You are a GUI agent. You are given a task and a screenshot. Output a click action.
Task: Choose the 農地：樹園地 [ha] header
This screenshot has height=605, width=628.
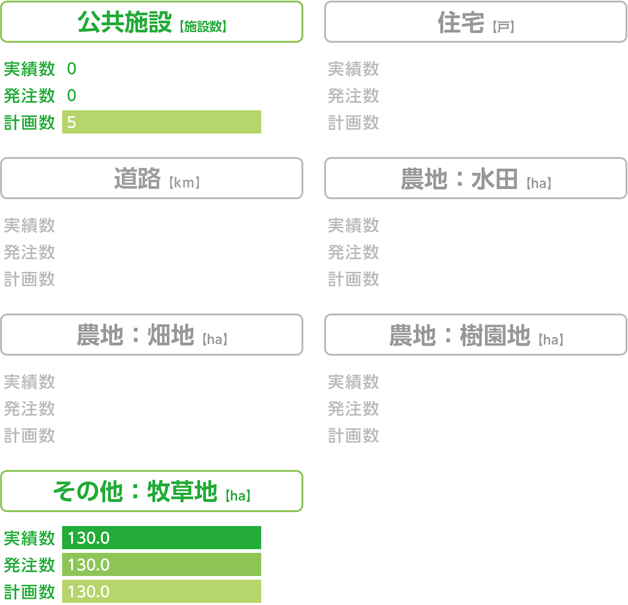pos(475,335)
